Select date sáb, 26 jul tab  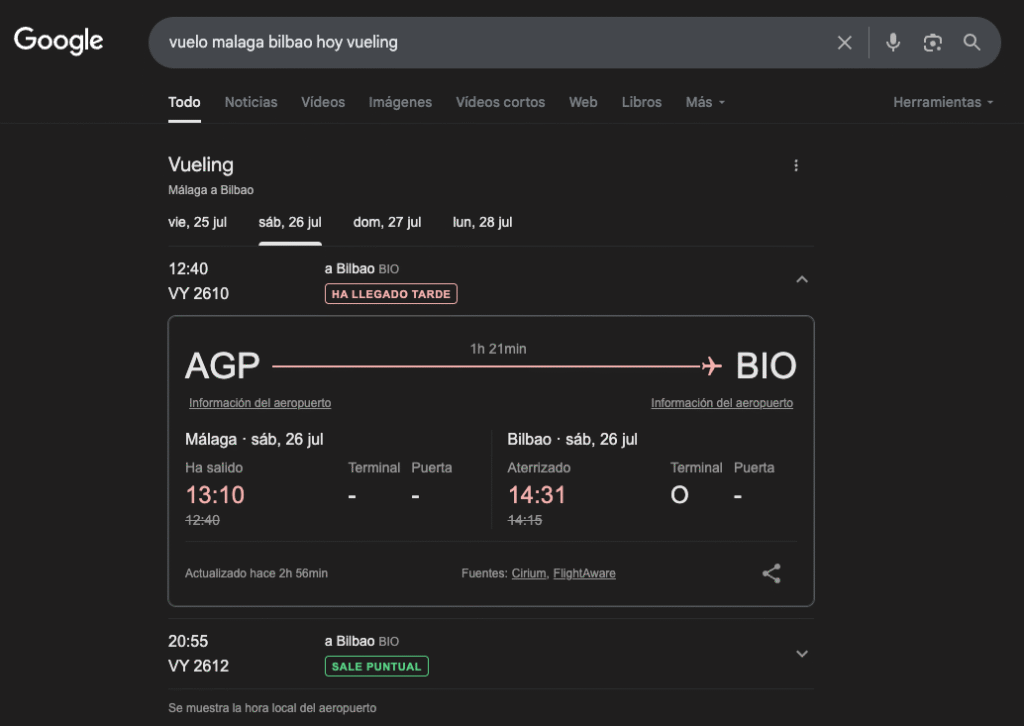tap(290, 223)
